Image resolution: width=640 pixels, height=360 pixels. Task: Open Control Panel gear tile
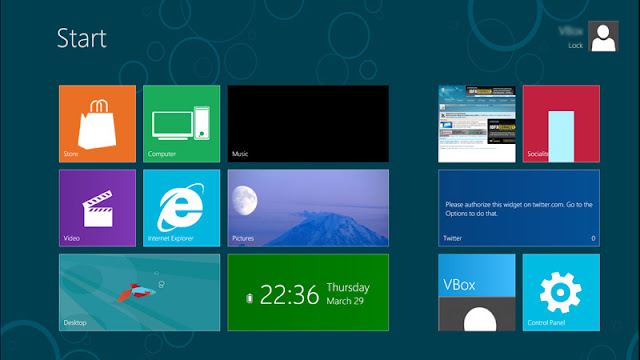(561, 292)
